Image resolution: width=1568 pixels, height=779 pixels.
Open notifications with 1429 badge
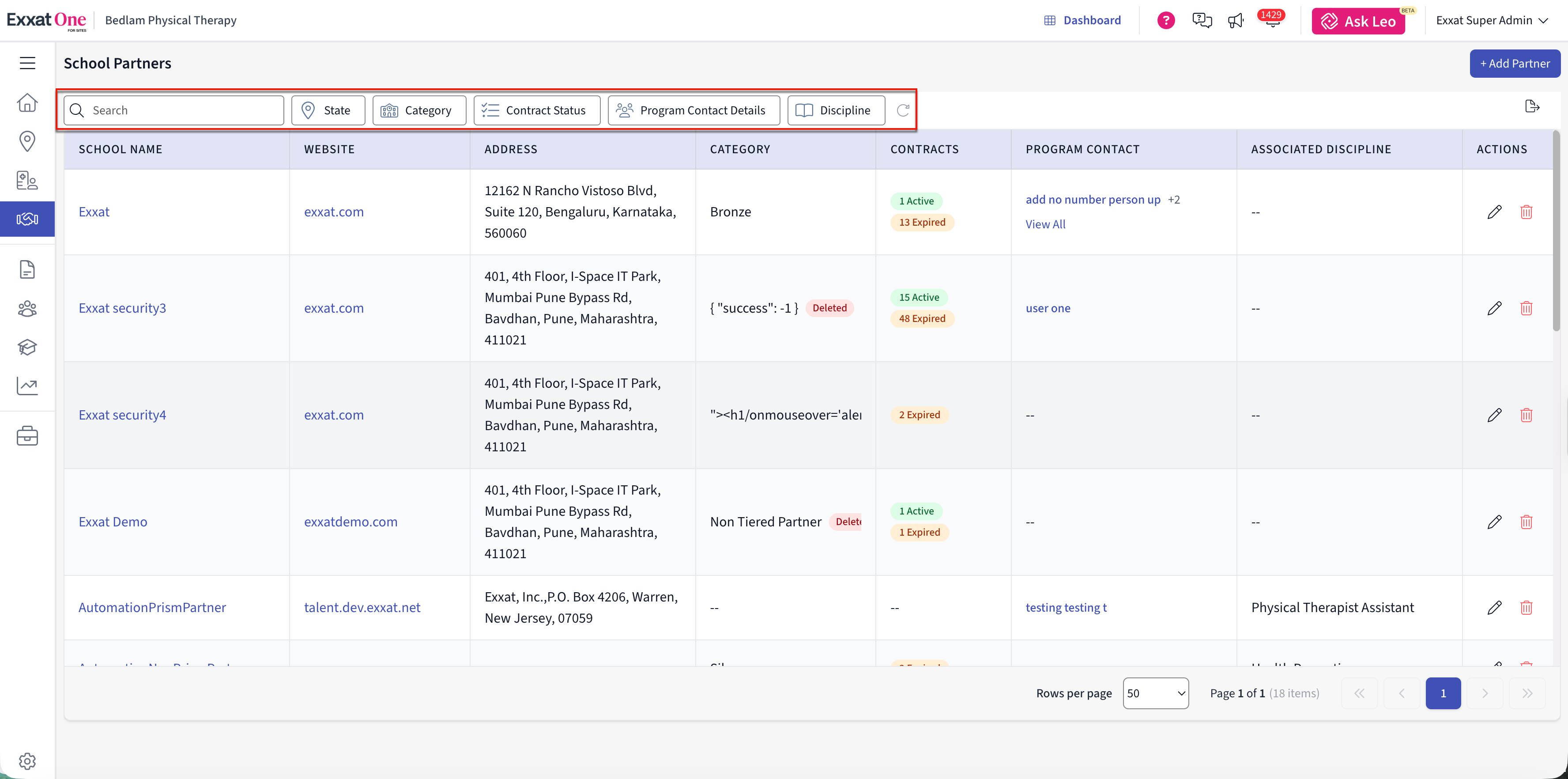(x=1272, y=20)
